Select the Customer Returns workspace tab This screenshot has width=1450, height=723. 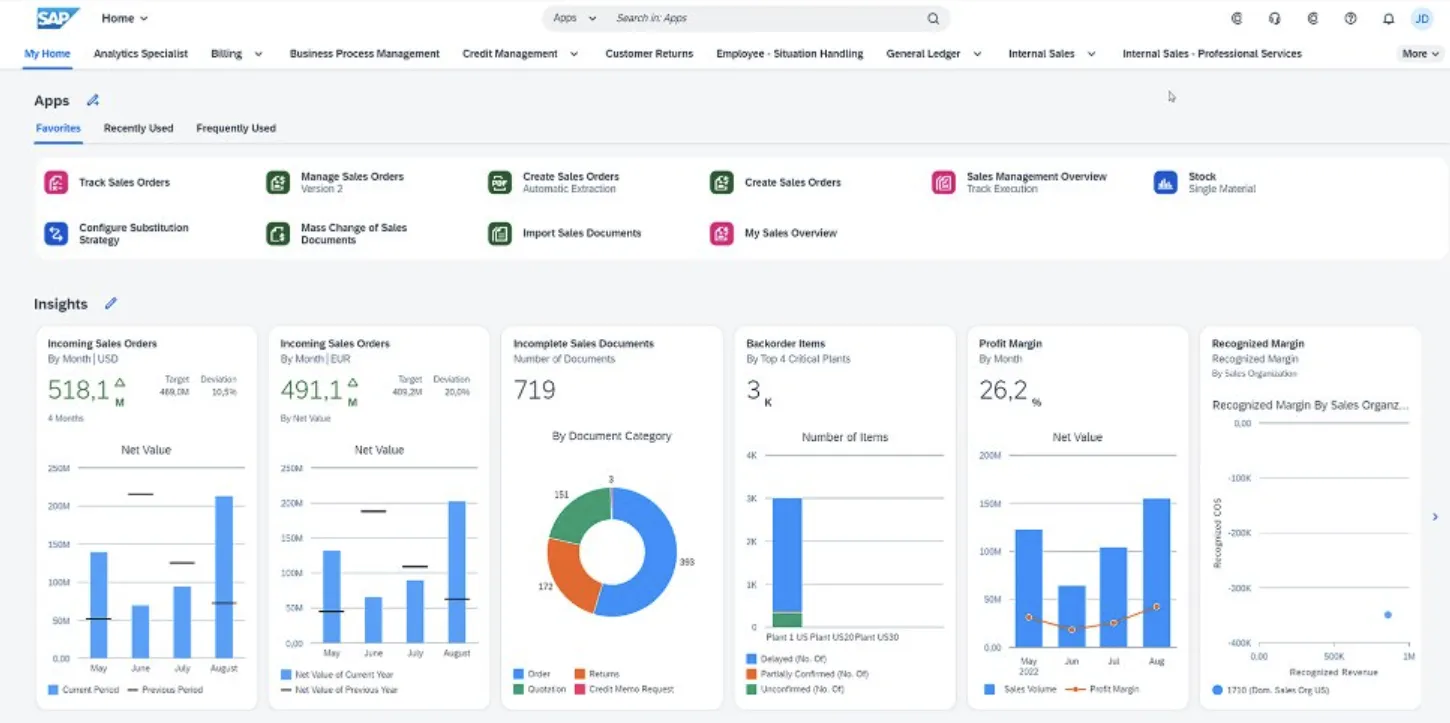[649, 53]
